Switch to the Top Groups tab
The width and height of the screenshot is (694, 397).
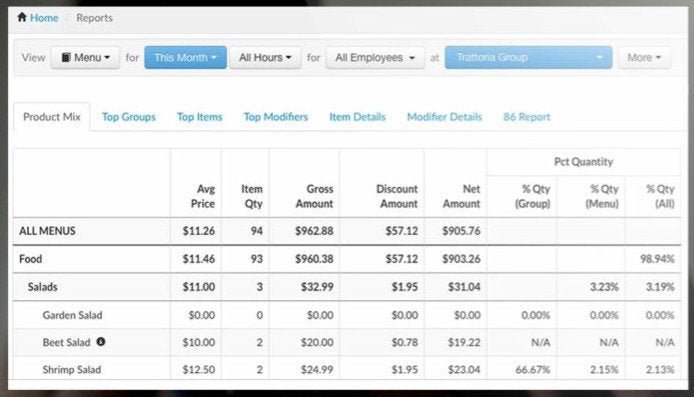129,117
